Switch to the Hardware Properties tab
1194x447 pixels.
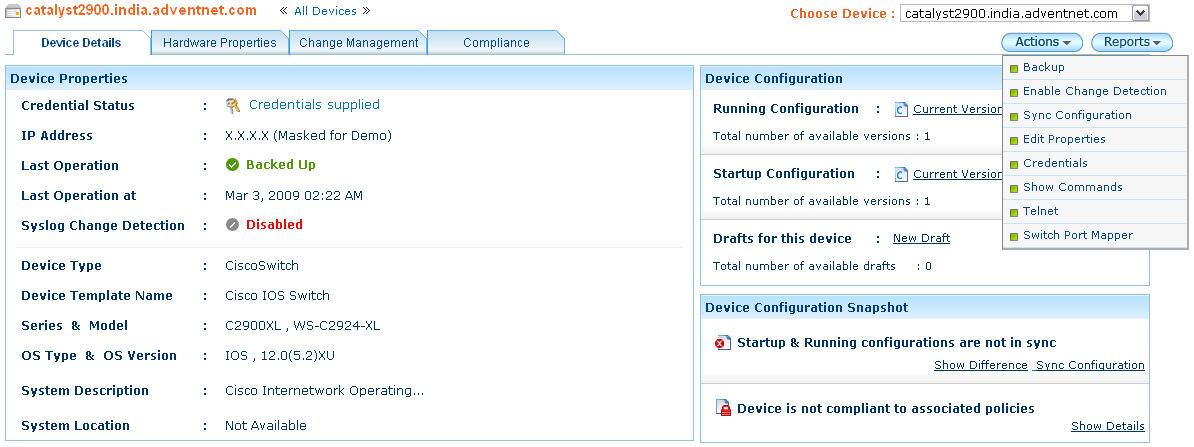[x=219, y=43]
